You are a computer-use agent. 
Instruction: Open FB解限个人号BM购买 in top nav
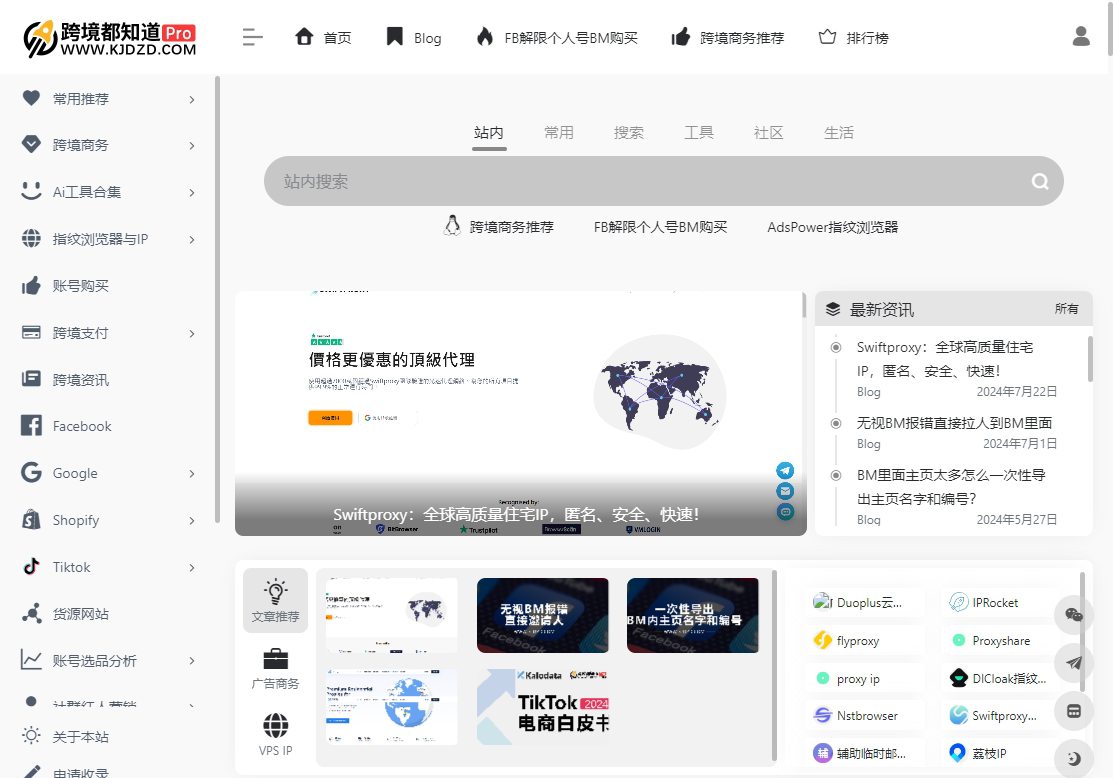(556, 38)
